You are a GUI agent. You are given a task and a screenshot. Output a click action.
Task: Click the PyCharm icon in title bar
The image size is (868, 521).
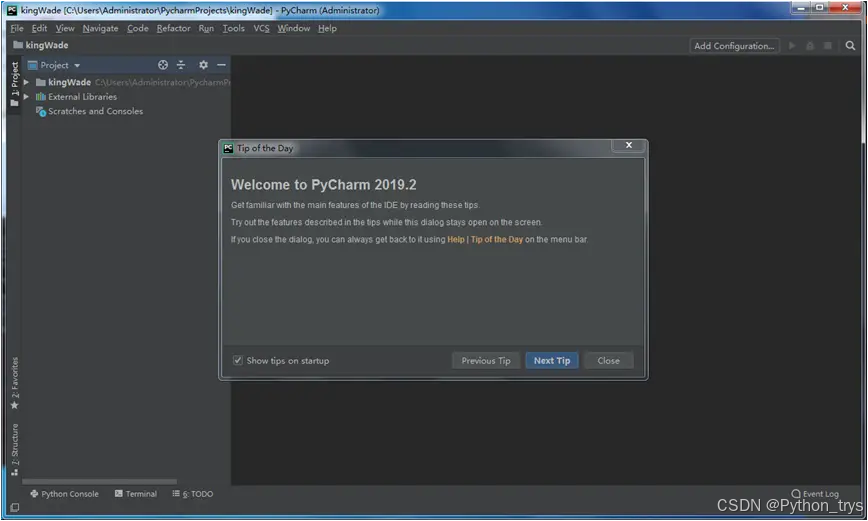(12, 10)
